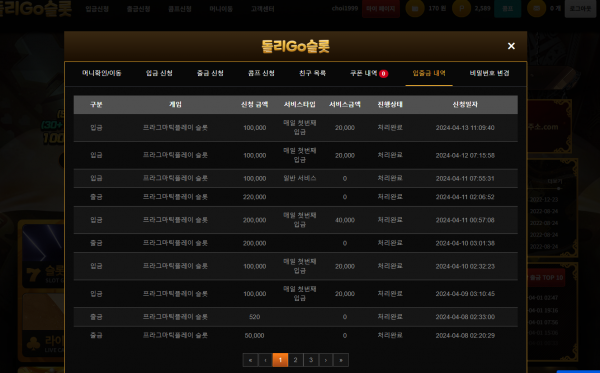Open the 비밀번호 변경 tab
Screen dimensions: 600x373
[x=489, y=73]
